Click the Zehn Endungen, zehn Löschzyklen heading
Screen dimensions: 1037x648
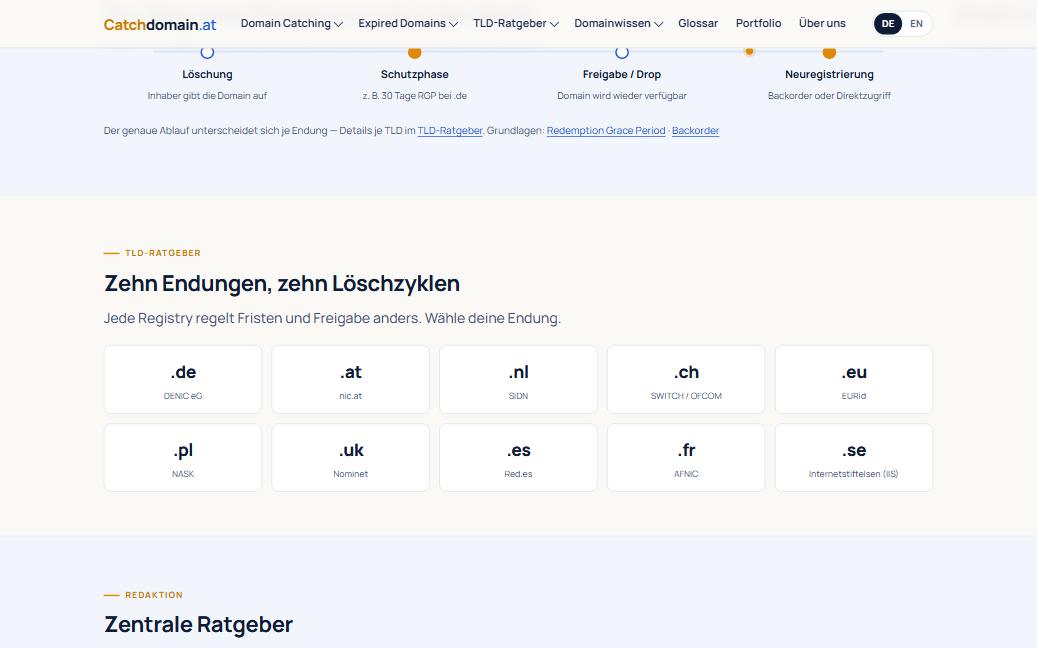pyautogui.click(x=282, y=283)
